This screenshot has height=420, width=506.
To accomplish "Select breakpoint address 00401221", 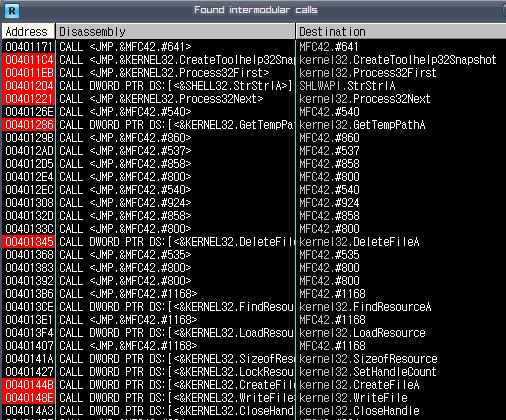I will click(29, 99).
